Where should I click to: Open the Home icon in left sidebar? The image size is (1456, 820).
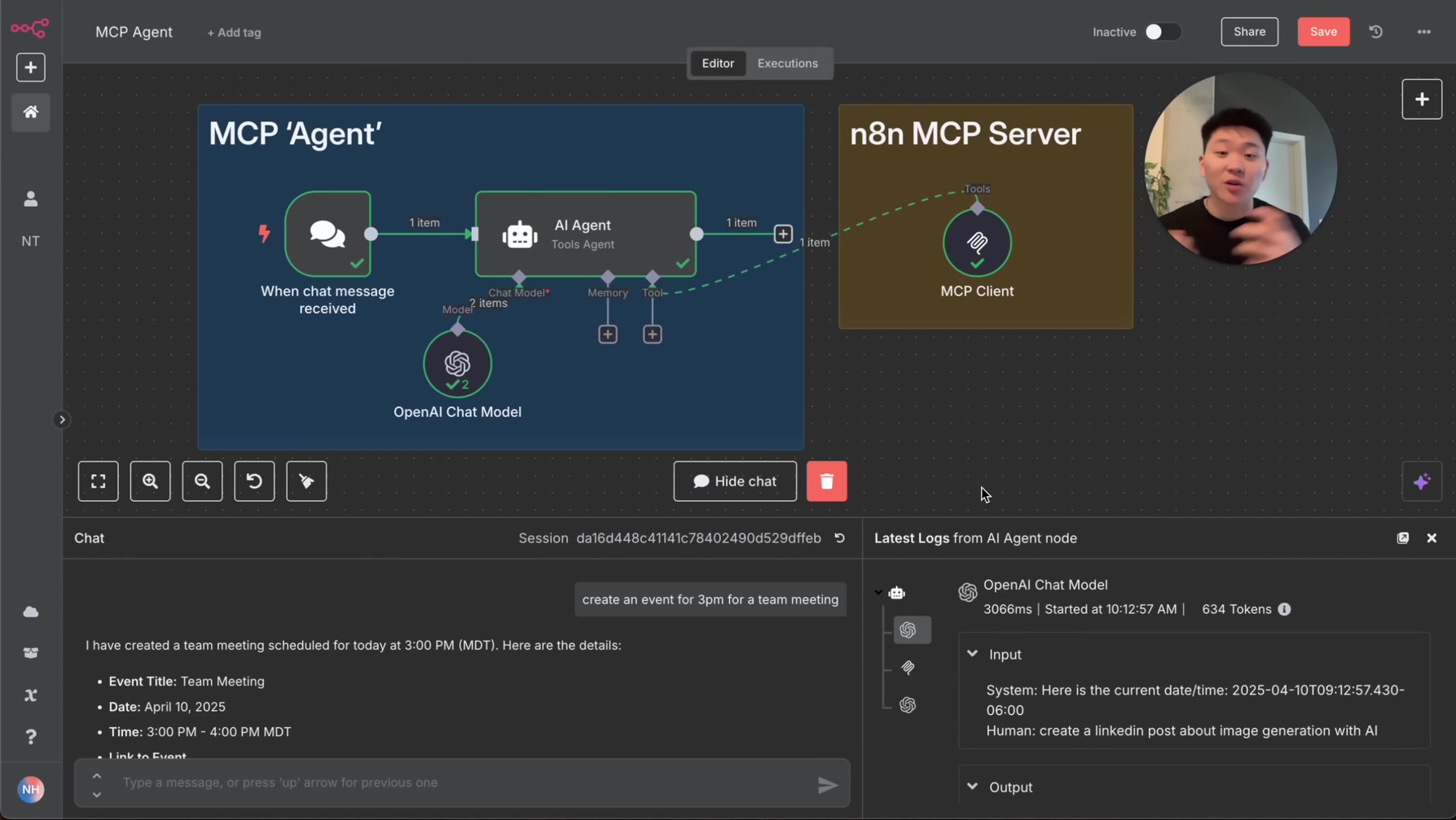31,112
